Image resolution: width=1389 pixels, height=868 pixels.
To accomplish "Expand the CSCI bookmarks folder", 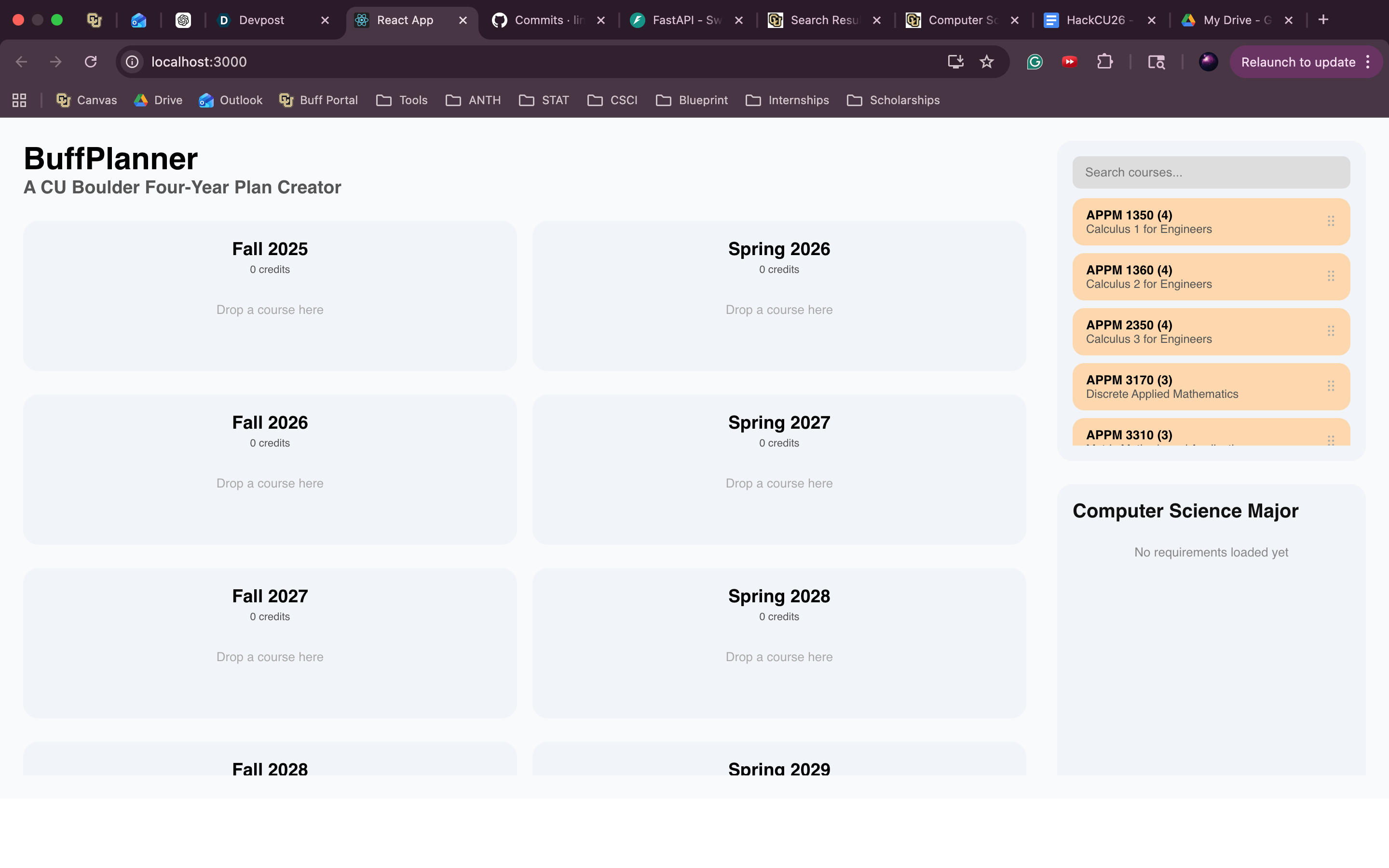I will pyautogui.click(x=613, y=100).
